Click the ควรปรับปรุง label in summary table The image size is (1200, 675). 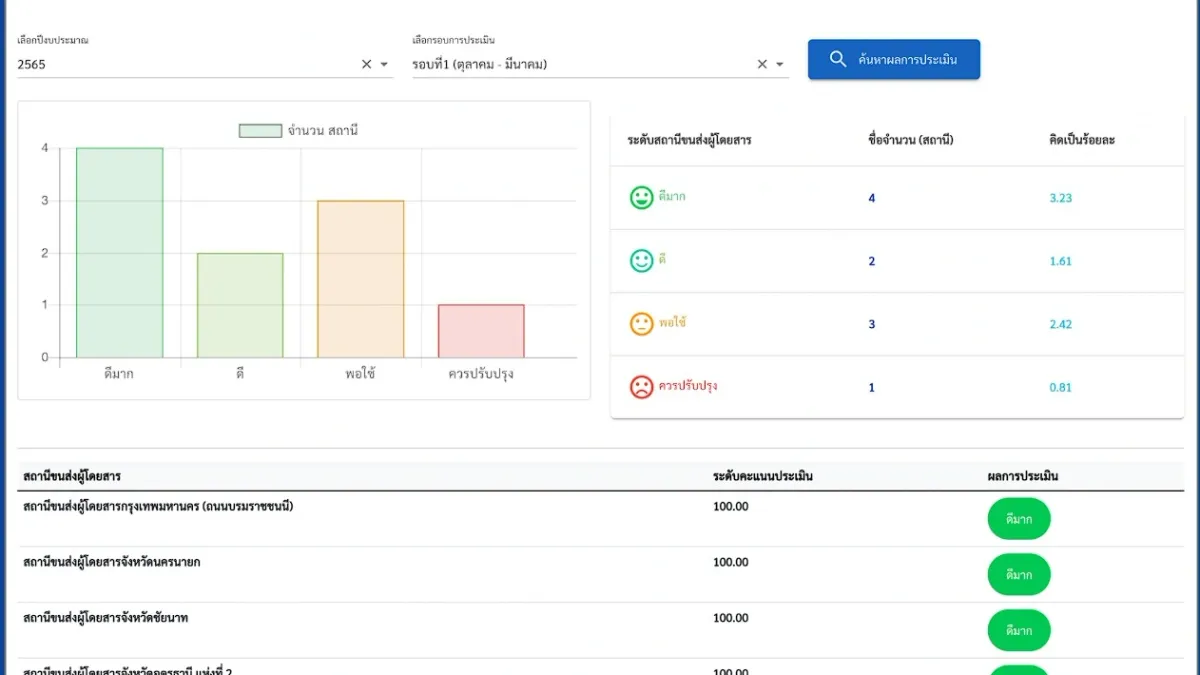point(688,386)
